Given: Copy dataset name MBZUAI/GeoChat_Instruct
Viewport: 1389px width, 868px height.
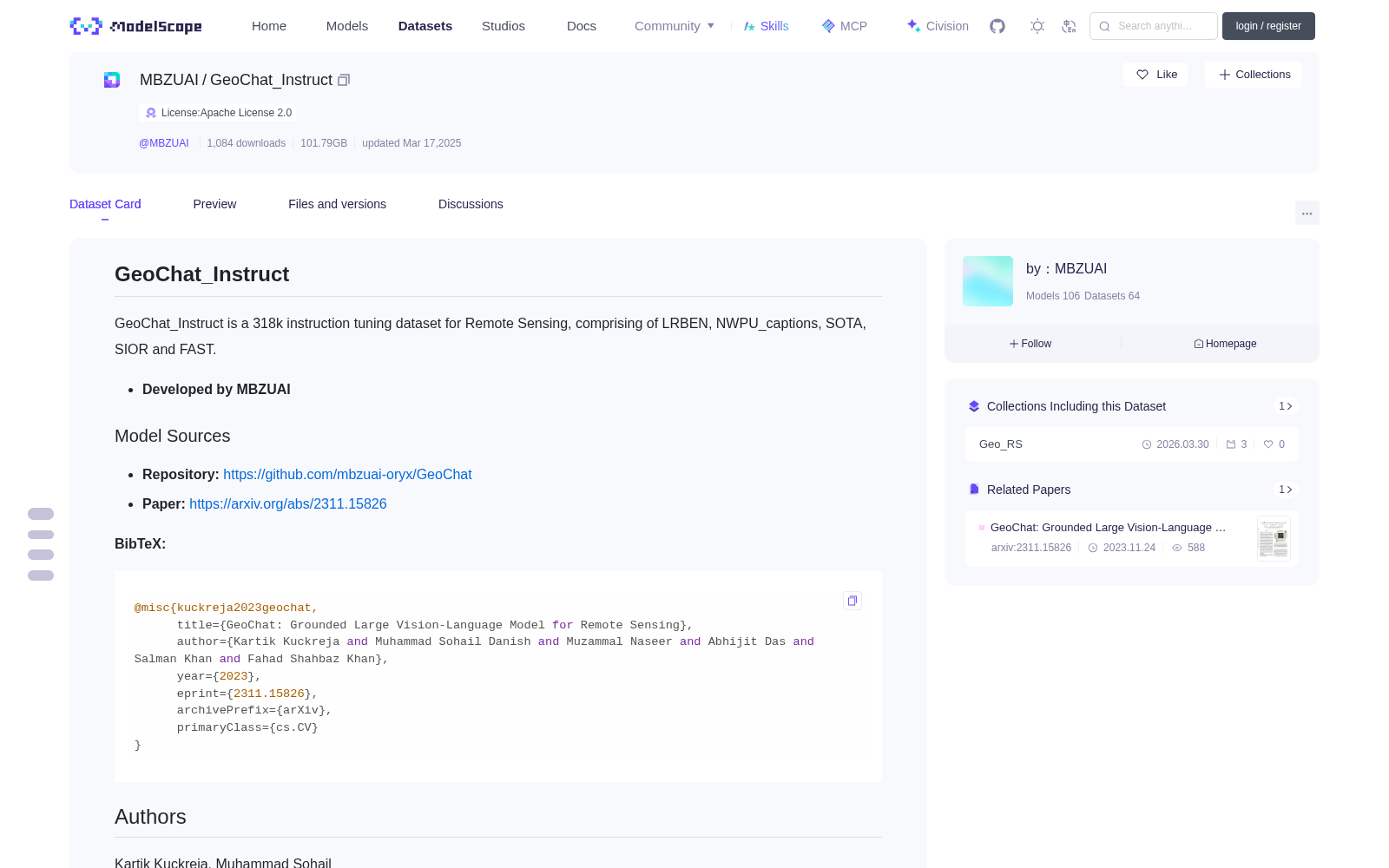Looking at the screenshot, I should pos(344,80).
